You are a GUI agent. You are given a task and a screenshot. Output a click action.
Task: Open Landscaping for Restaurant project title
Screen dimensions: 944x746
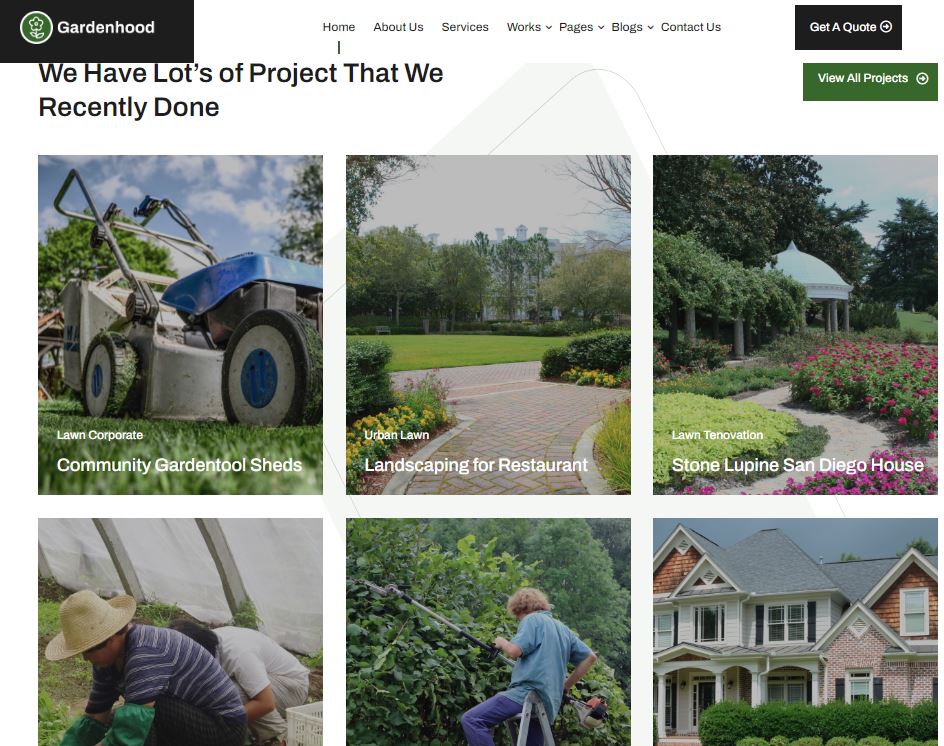pos(476,465)
